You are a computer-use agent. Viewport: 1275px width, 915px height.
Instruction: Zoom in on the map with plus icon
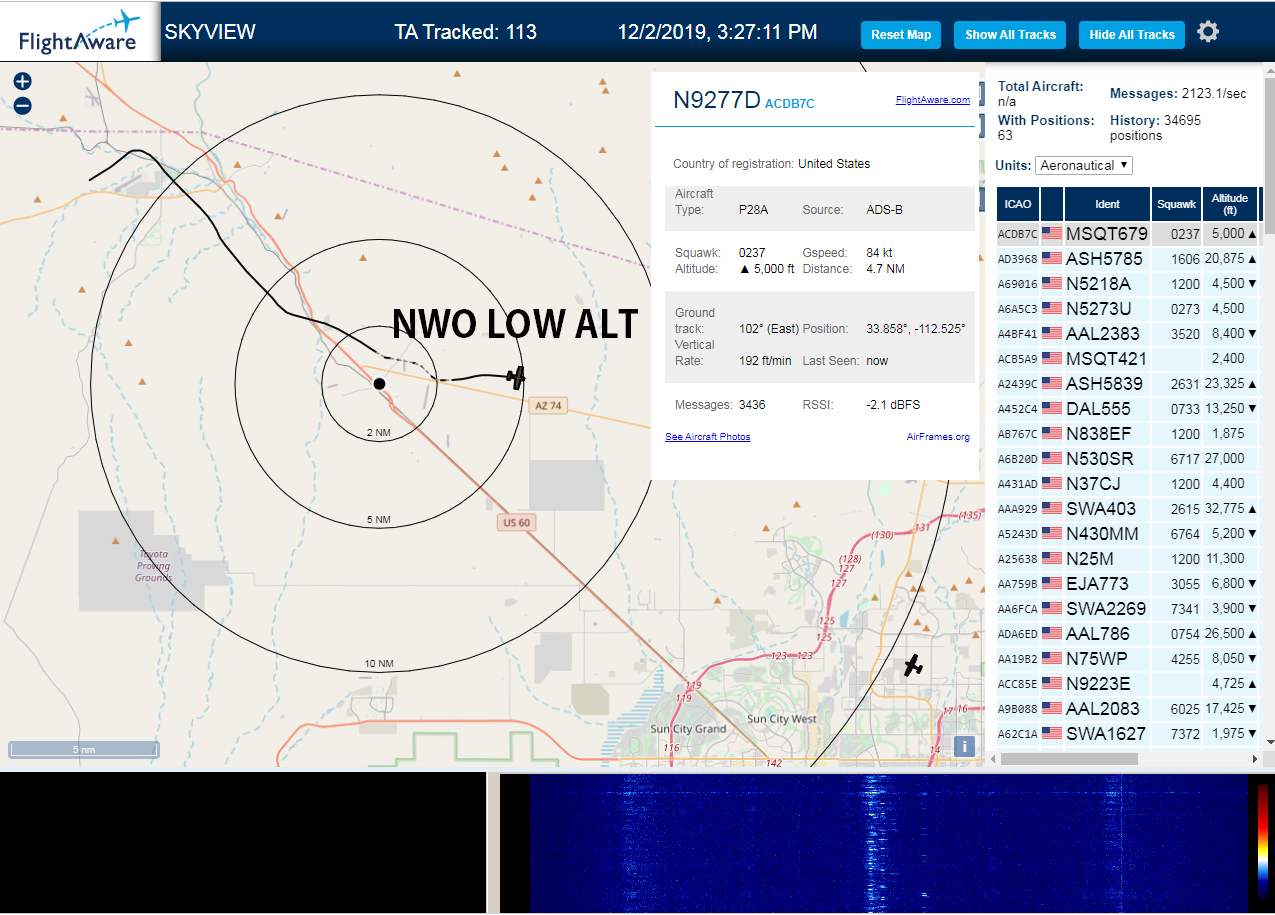point(23,82)
